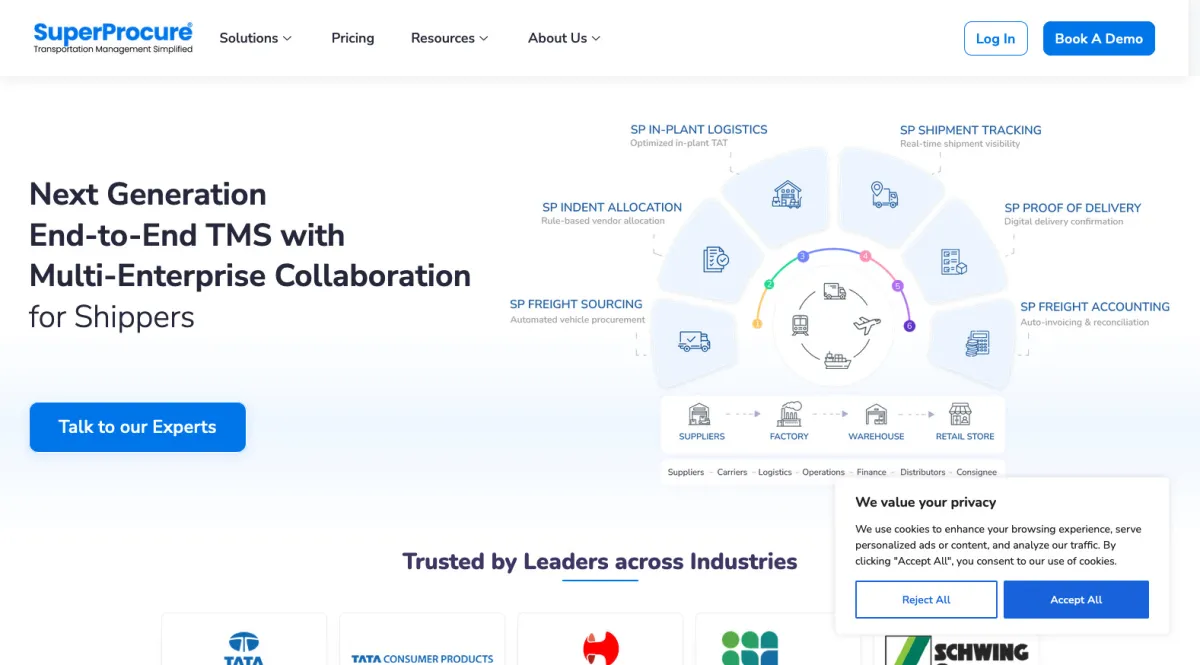The width and height of the screenshot is (1200, 665).
Task: Click Book A Demo button
Action: click(1098, 38)
